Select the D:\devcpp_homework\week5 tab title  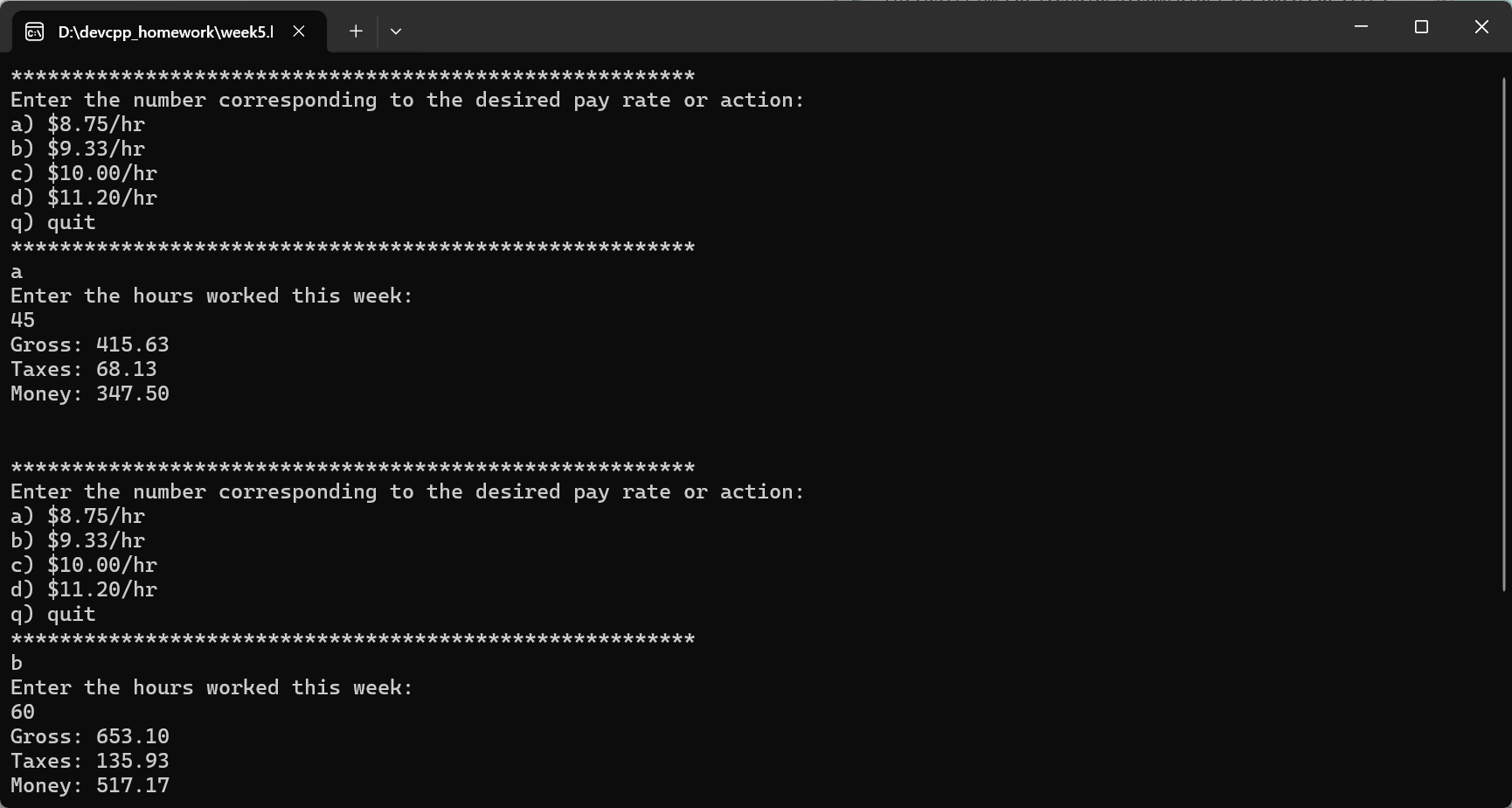click(165, 32)
